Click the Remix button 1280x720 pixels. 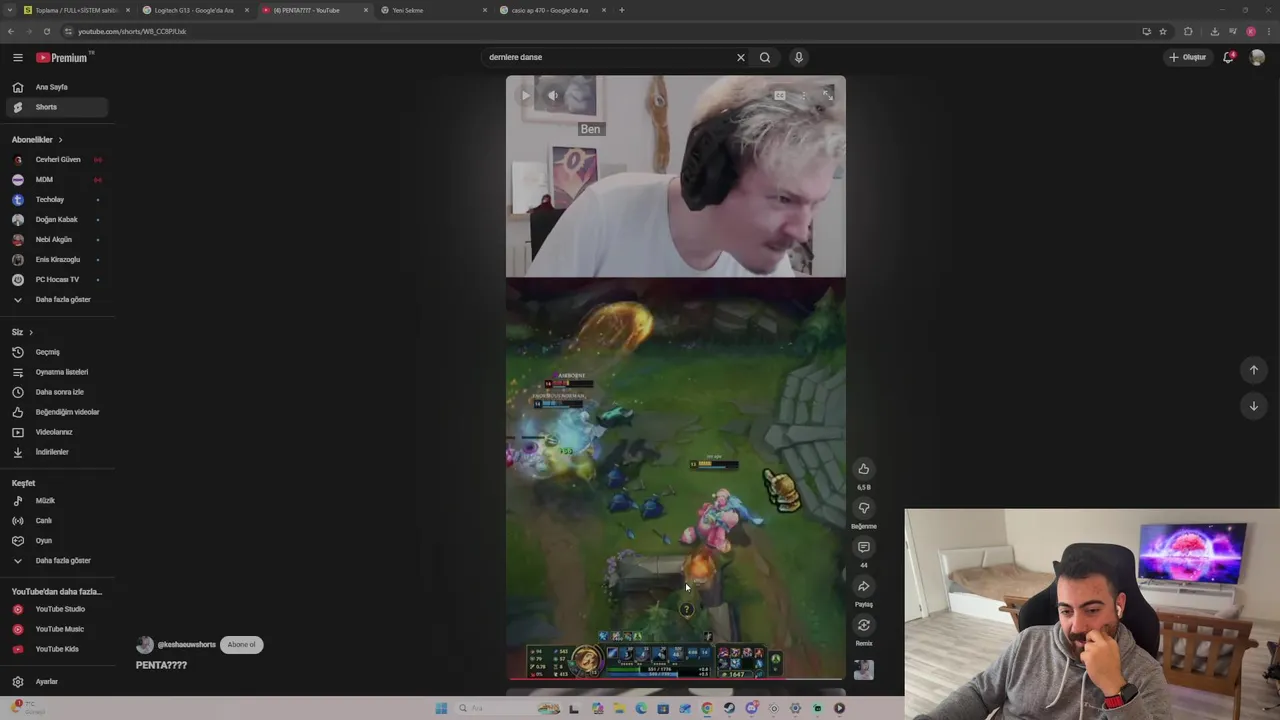click(x=863, y=625)
